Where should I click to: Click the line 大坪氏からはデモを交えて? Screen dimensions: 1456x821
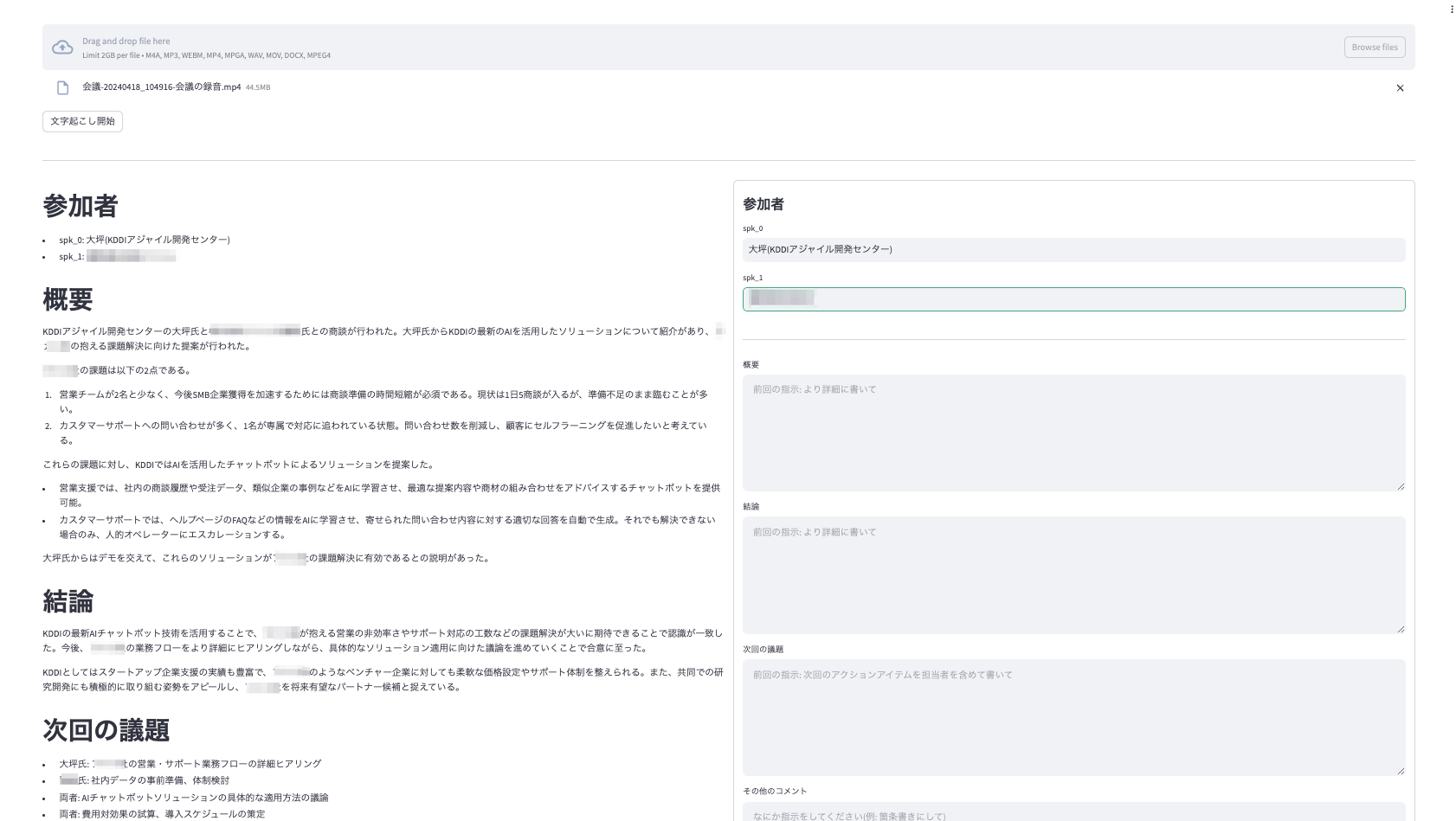click(x=267, y=558)
